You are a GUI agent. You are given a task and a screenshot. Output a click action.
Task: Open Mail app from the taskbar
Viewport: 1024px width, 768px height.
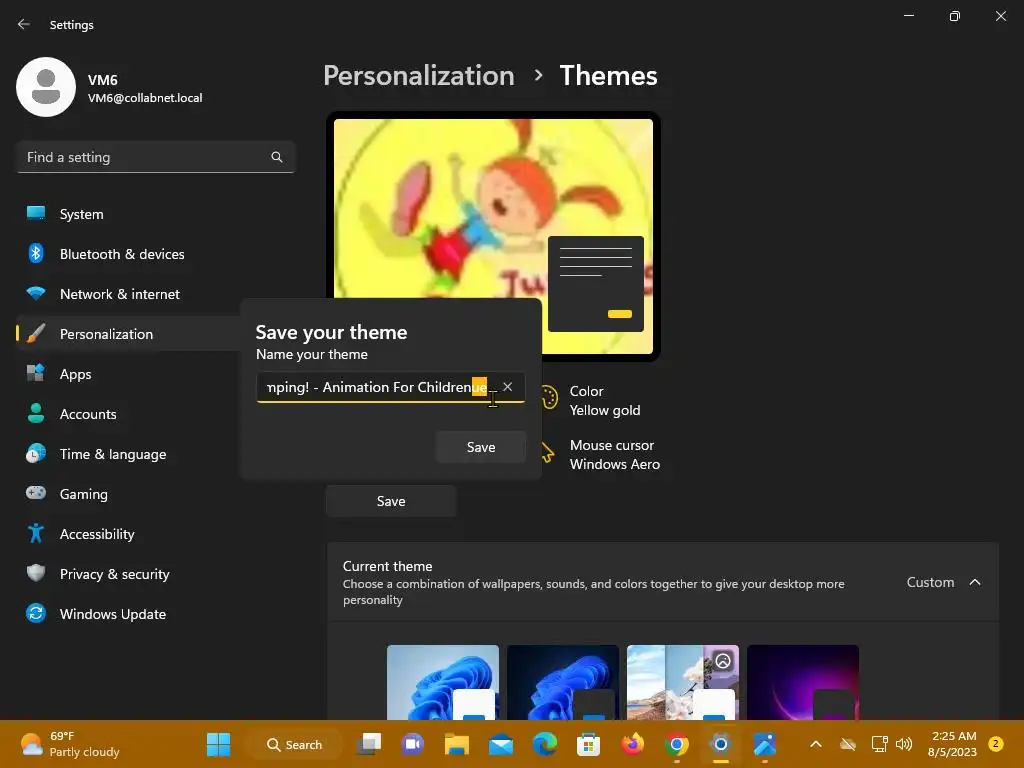pyautogui.click(x=501, y=744)
